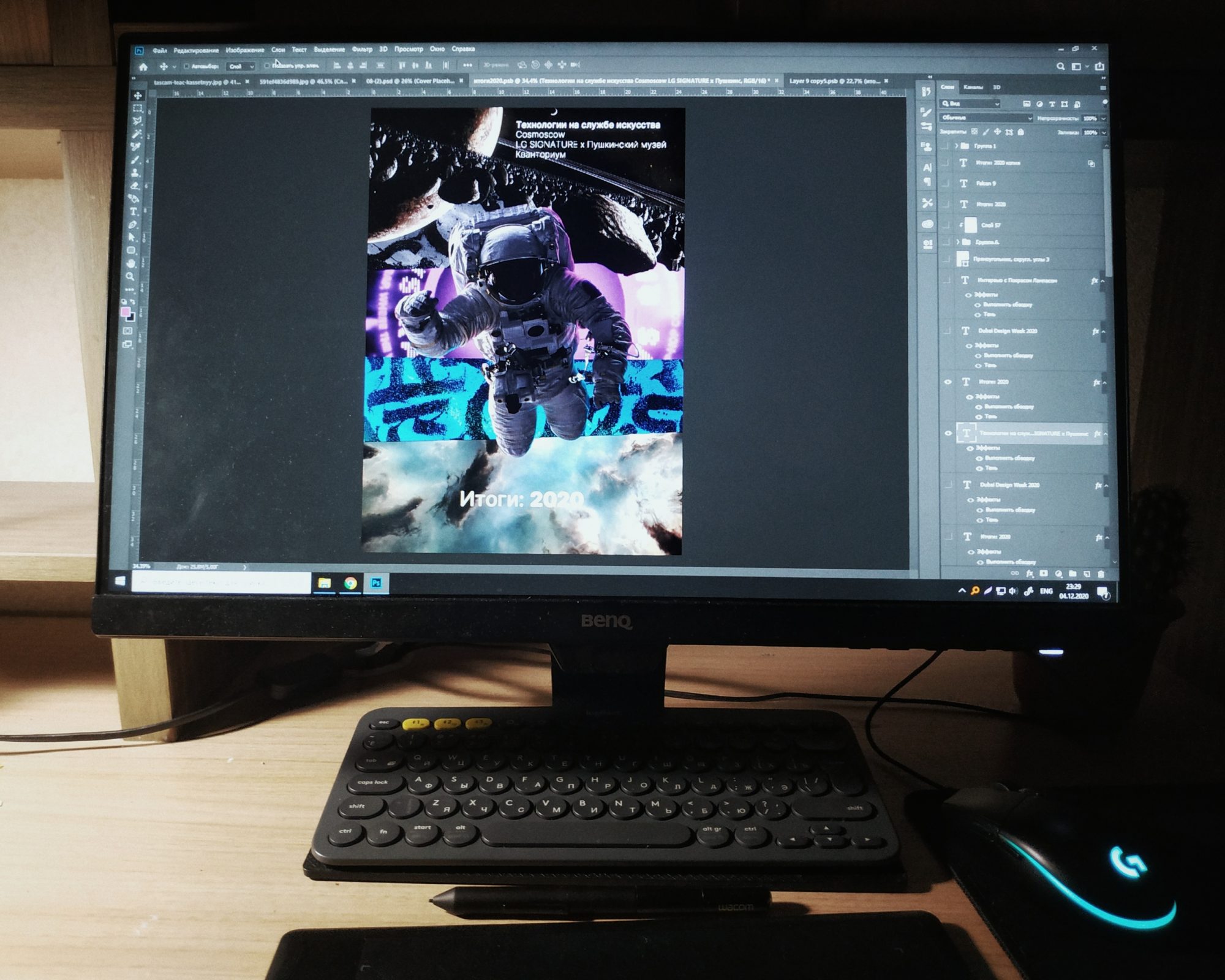Click the lock-all padlock icon in Layers
This screenshot has width=1225, height=980.
[1021, 132]
